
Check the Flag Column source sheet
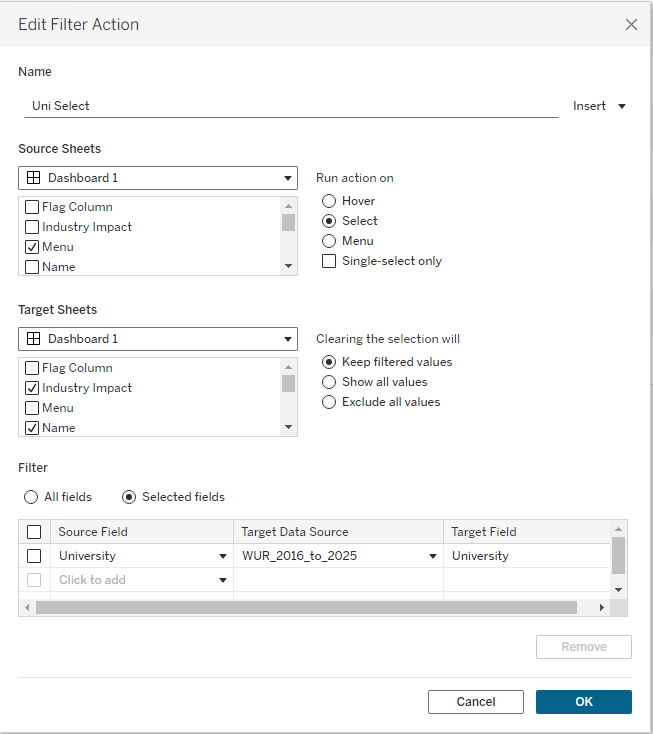(32, 207)
